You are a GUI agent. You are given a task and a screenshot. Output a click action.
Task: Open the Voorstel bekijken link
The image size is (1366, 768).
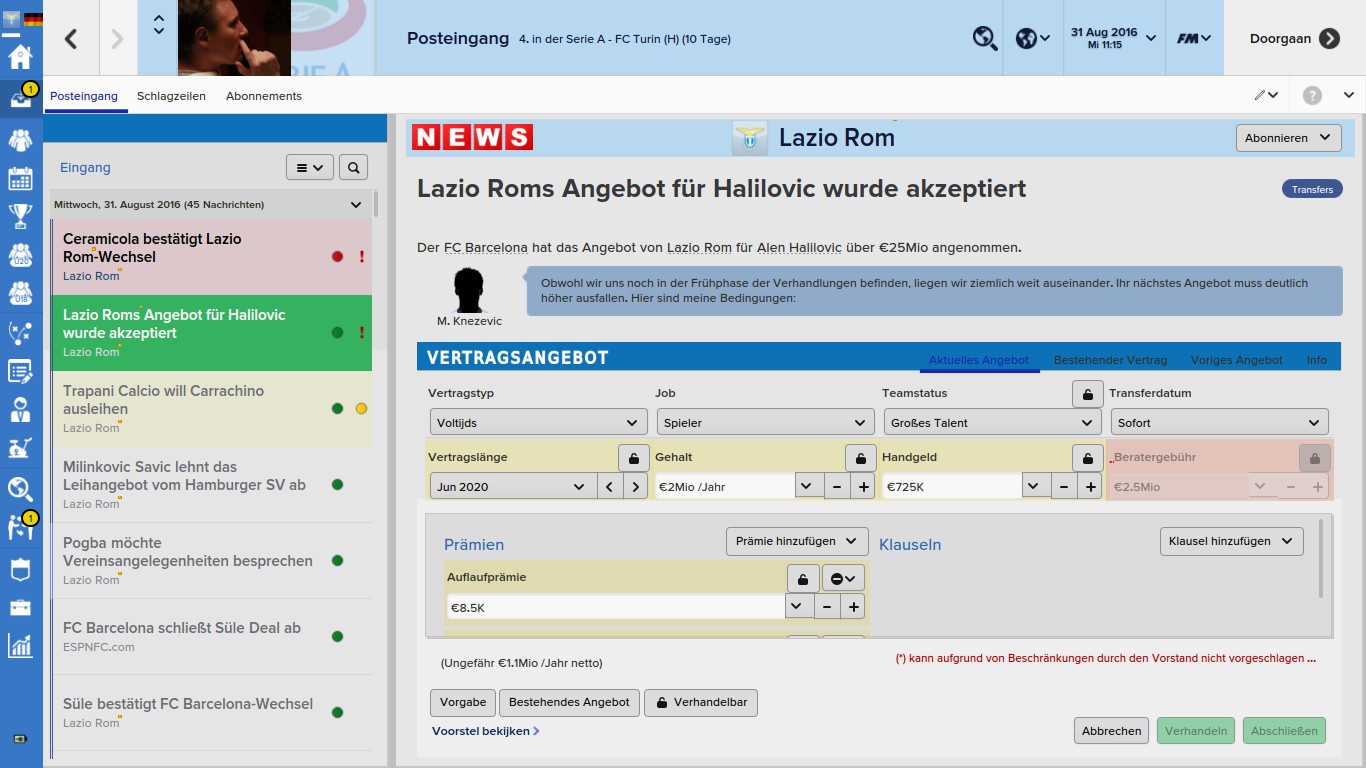coord(486,731)
